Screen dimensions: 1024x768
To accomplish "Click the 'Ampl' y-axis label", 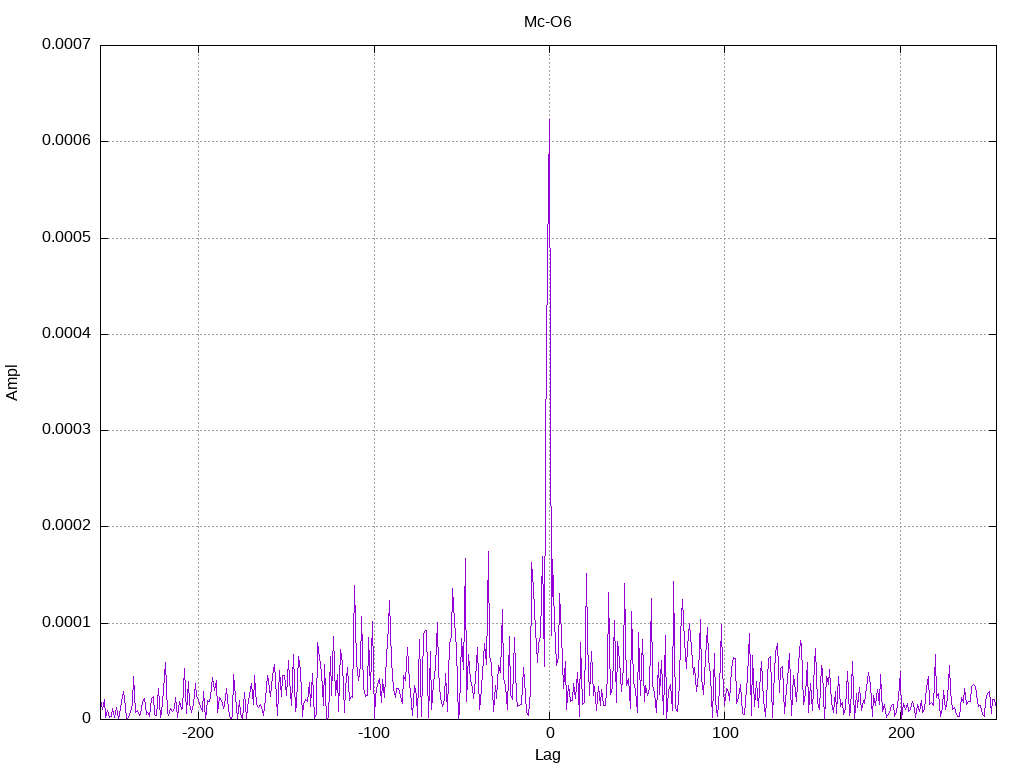I will (12, 383).
